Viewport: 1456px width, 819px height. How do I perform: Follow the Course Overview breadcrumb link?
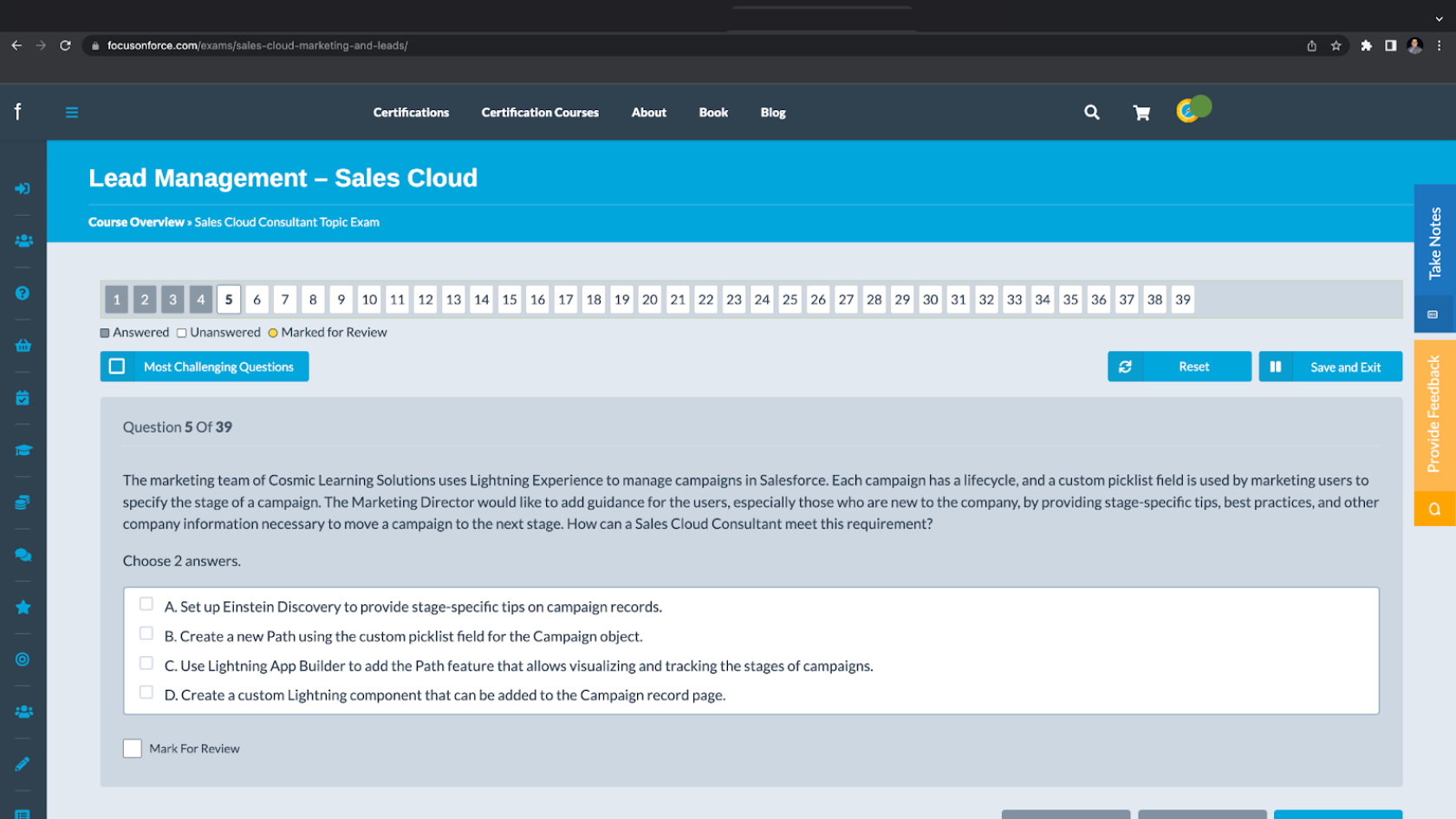click(136, 223)
